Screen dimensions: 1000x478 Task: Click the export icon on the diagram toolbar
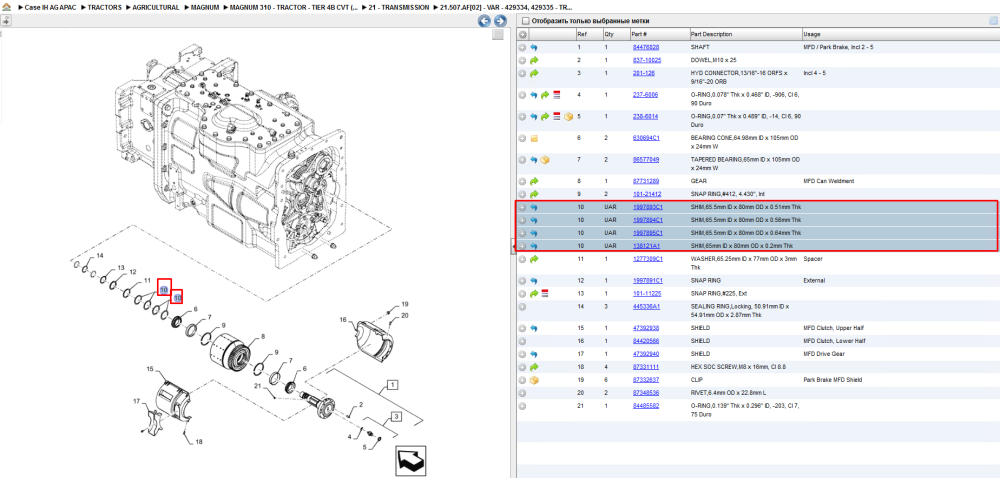[x=6, y=20]
